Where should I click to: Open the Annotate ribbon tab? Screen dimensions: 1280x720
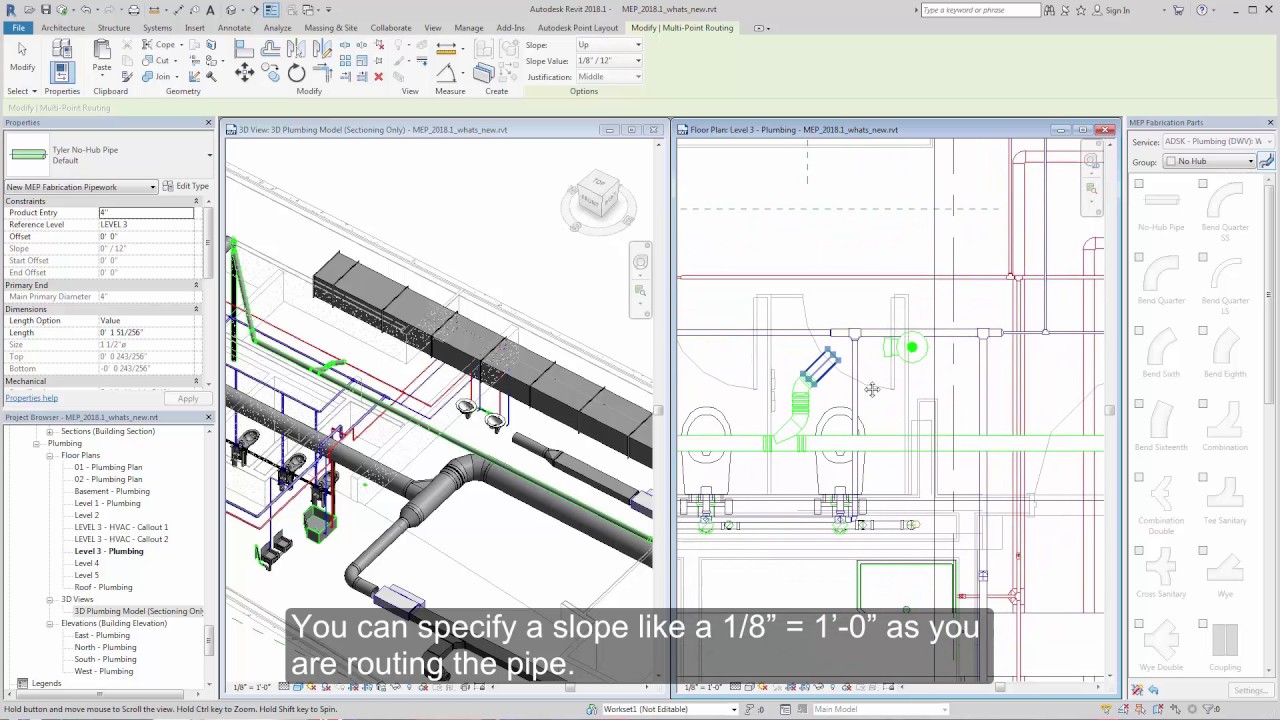pos(233,28)
